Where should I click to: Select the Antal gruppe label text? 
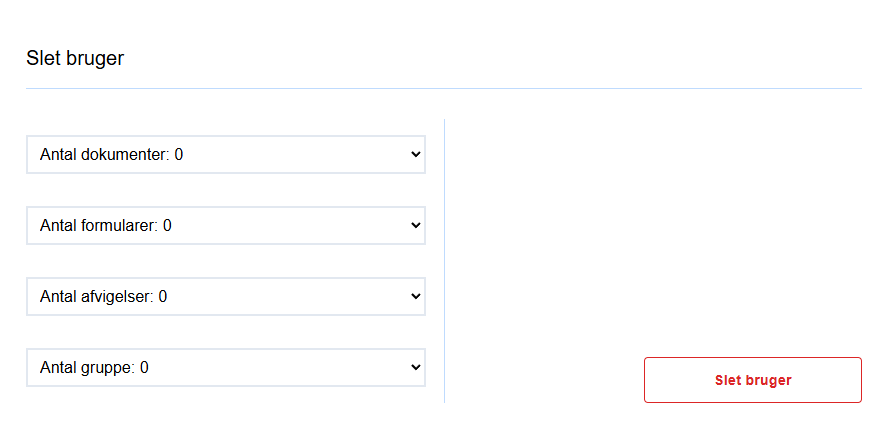[88, 367]
